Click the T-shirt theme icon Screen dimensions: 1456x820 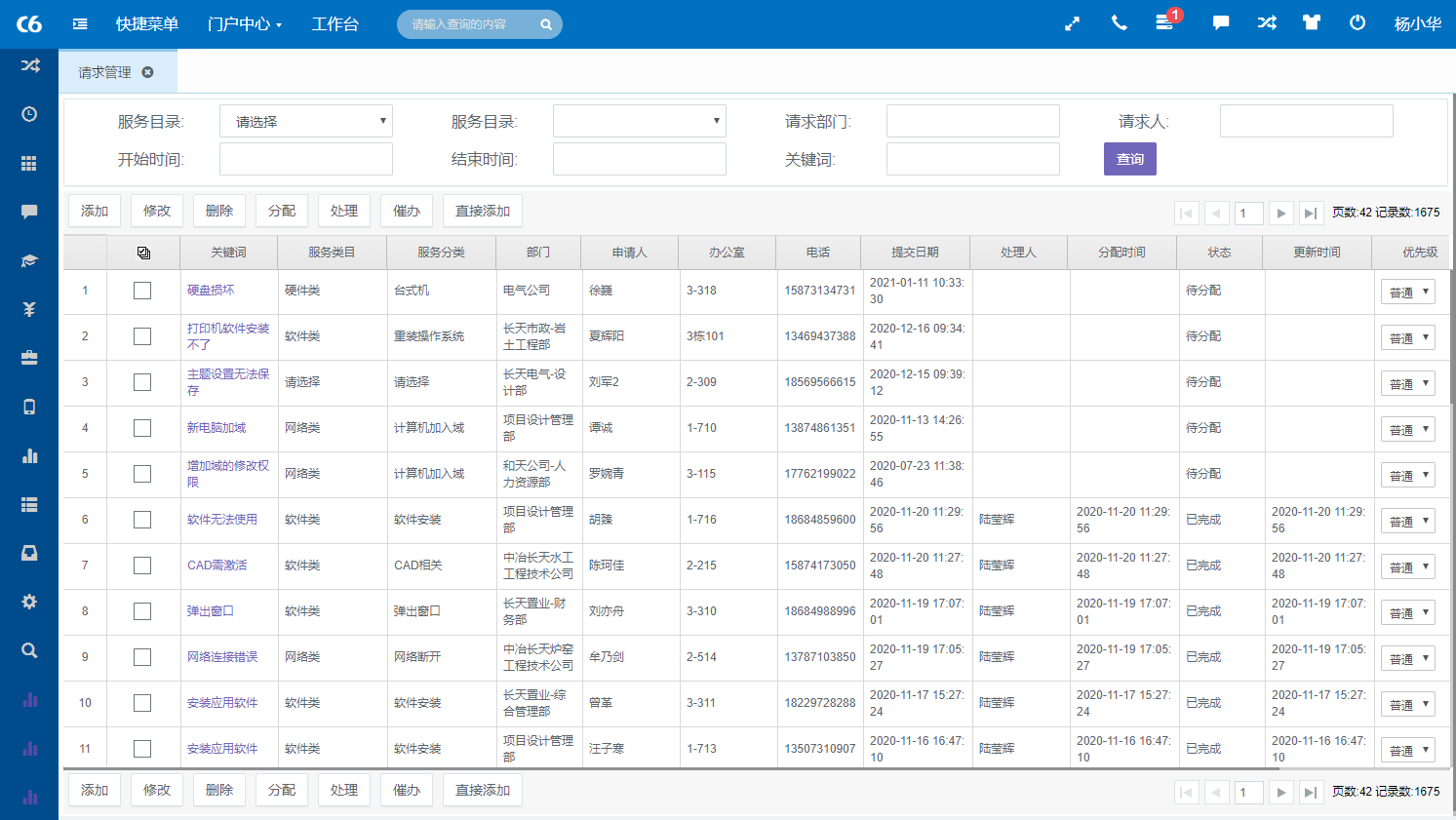pos(1311,23)
